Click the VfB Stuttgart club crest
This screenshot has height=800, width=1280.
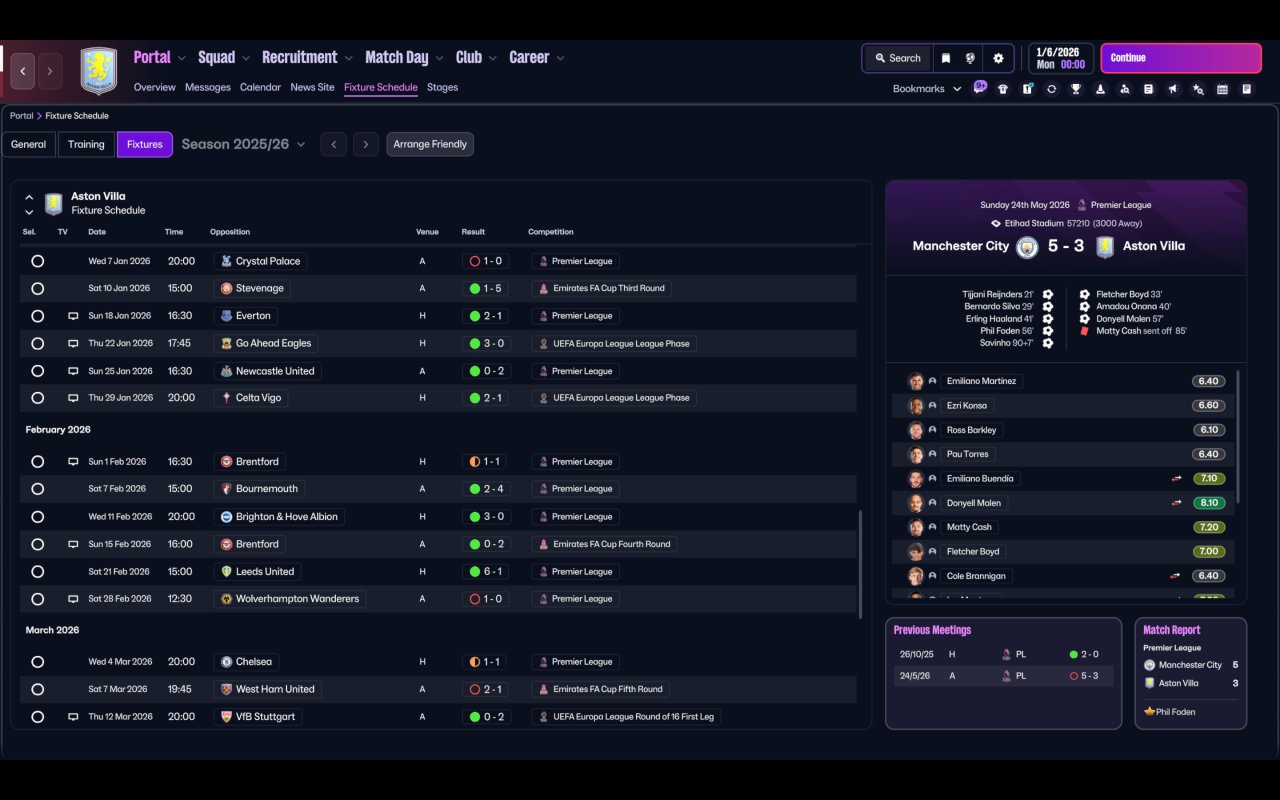[x=227, y=717]
